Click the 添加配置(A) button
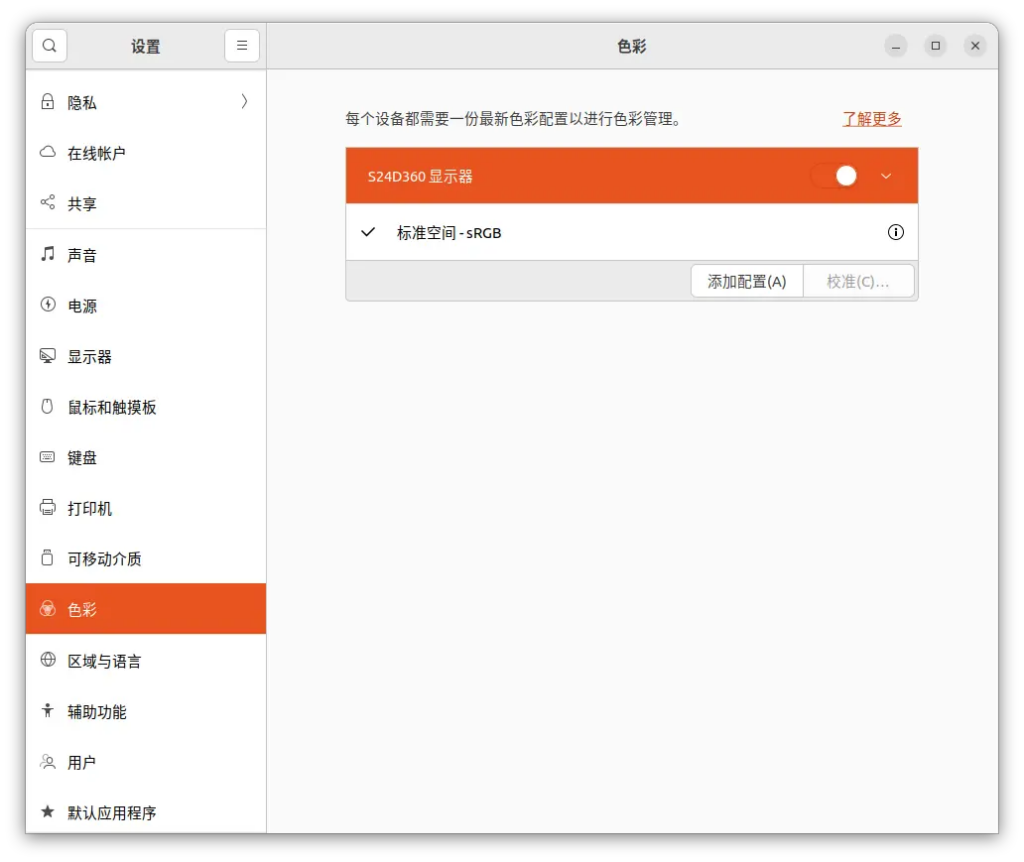 click(x=746, y=282)
